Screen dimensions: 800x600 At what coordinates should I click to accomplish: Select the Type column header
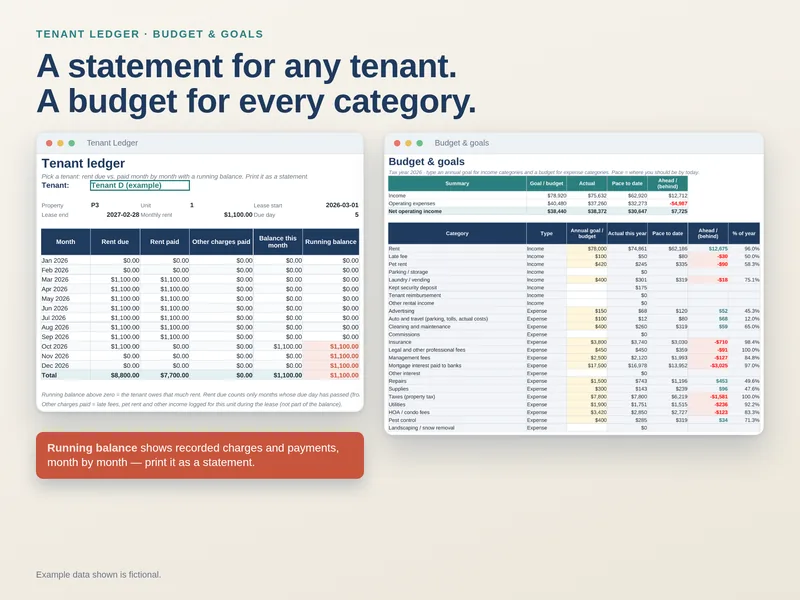[x=546, y=234]
